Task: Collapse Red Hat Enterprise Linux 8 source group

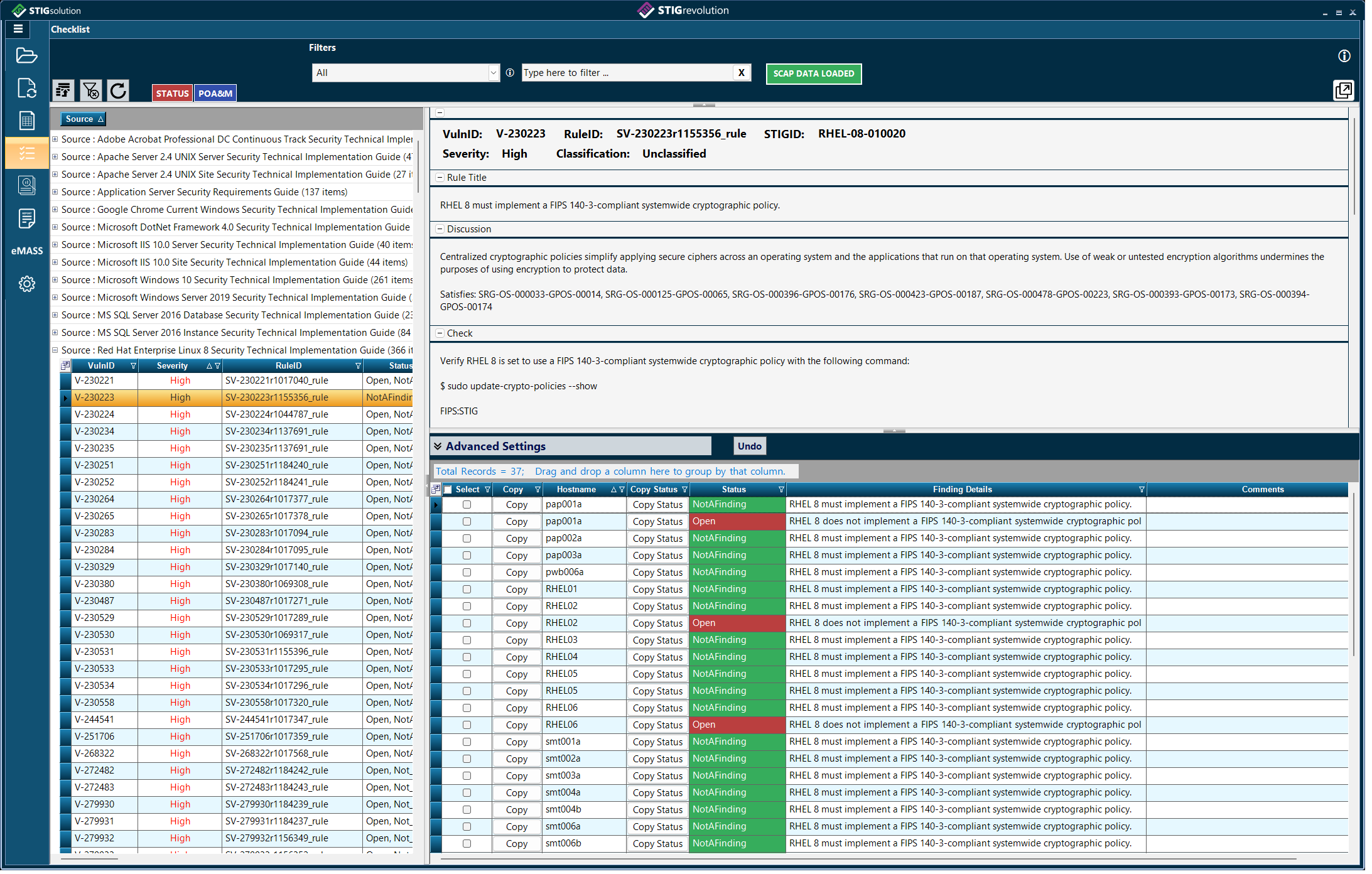Action: 55,350
